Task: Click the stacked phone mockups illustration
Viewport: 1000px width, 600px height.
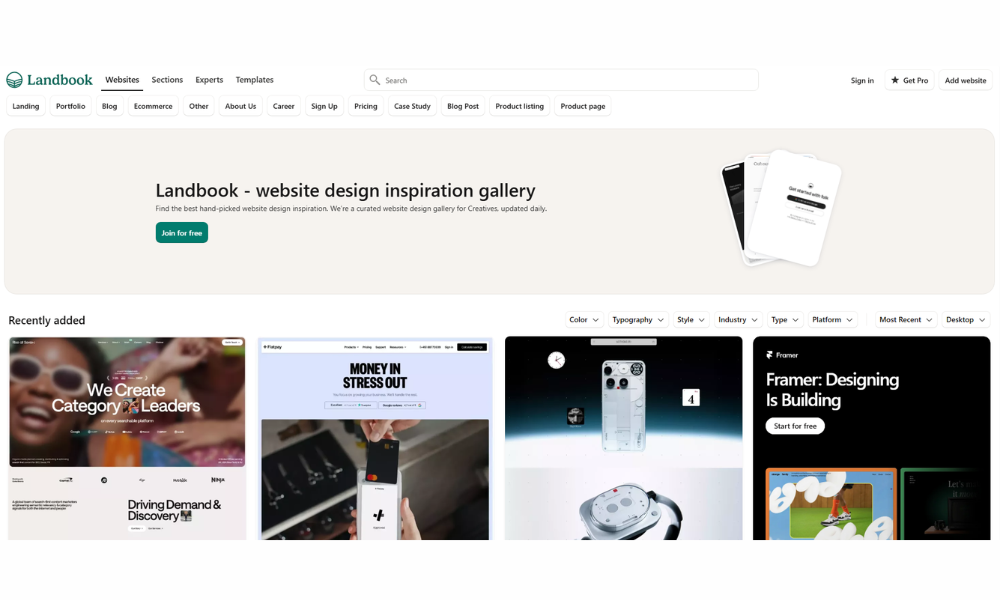Action: [781, 208]
